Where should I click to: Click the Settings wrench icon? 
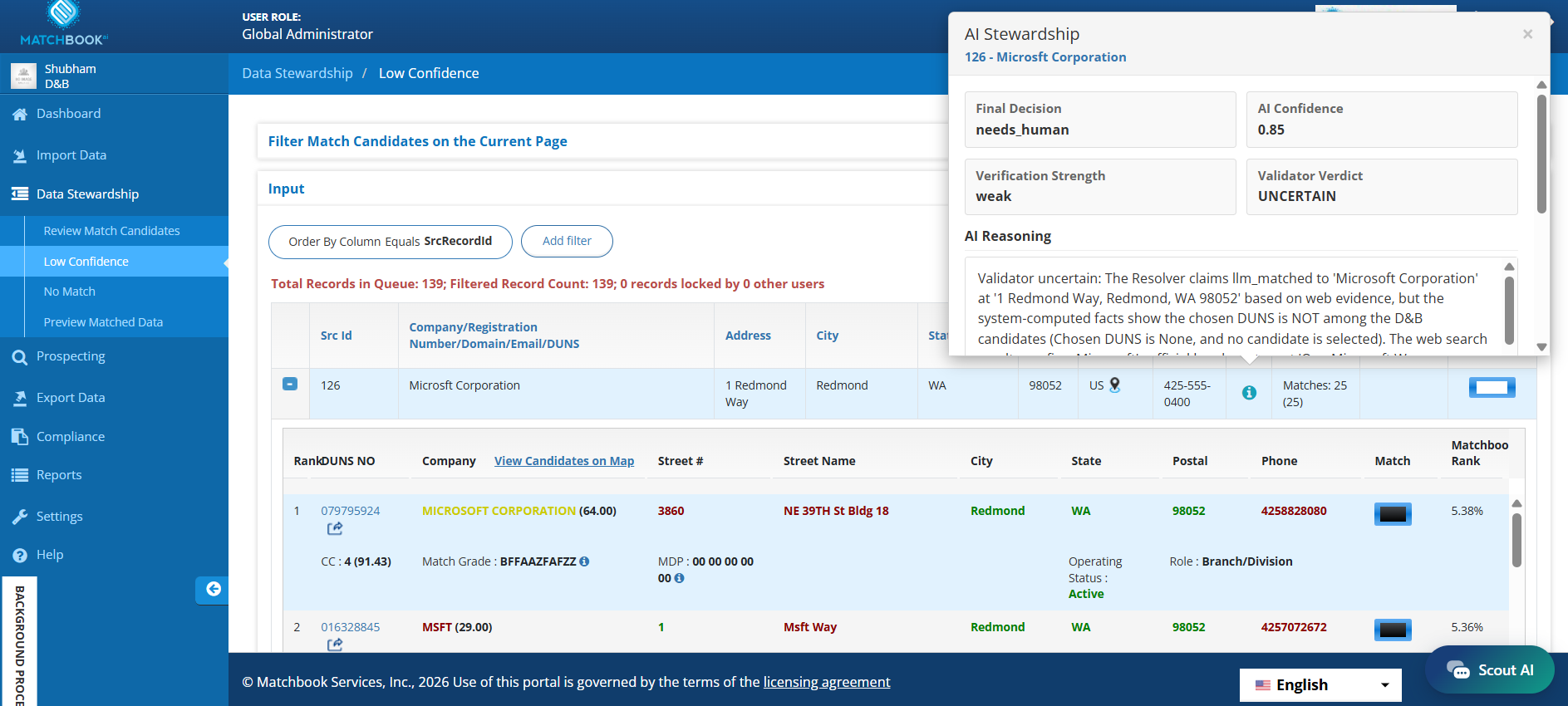click(x=20, y=517)
